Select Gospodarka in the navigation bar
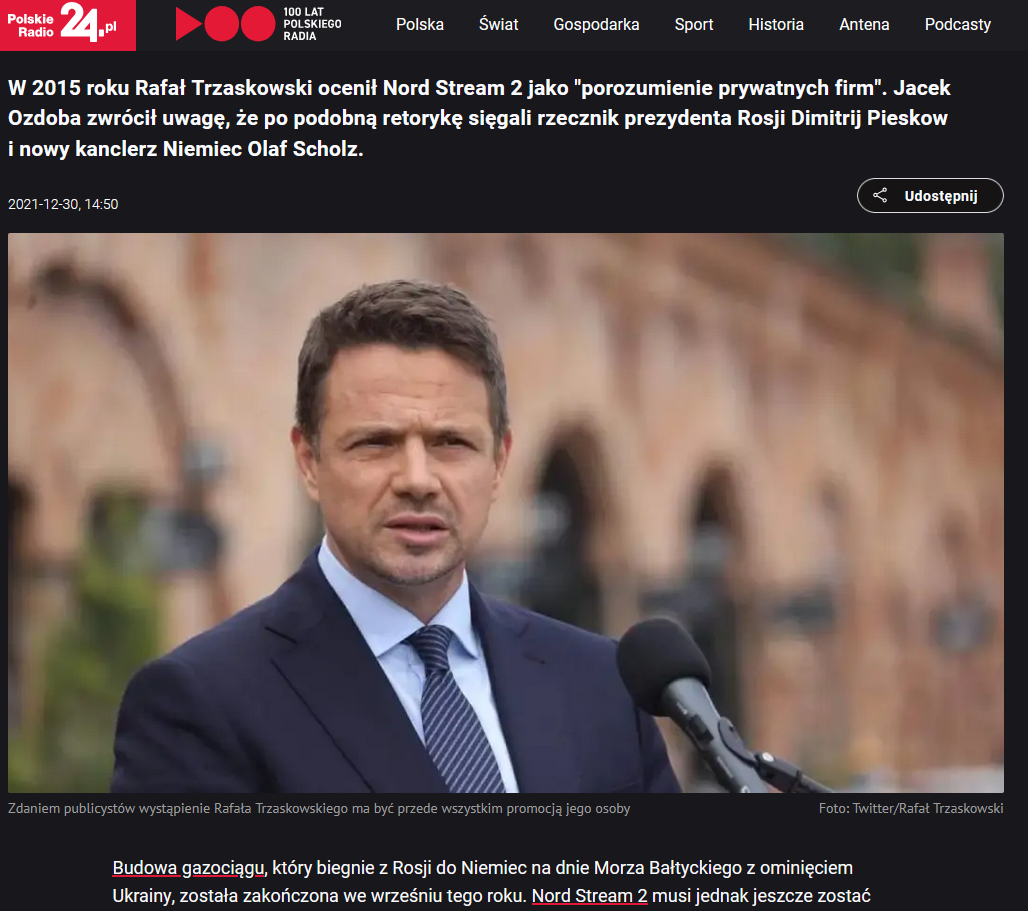Screen dimensions: 1028x911 (x=596, y=25)
